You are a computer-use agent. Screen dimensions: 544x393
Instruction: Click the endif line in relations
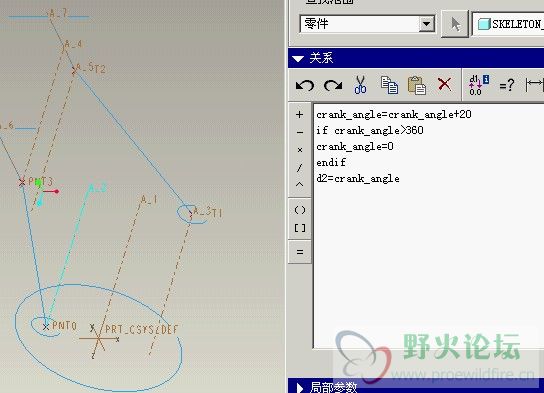click(331, 162)
